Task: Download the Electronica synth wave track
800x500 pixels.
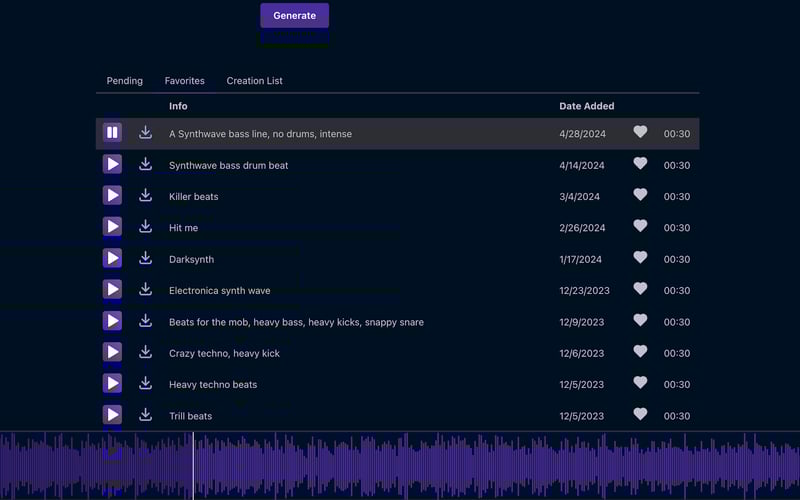Action: (145, 289)
